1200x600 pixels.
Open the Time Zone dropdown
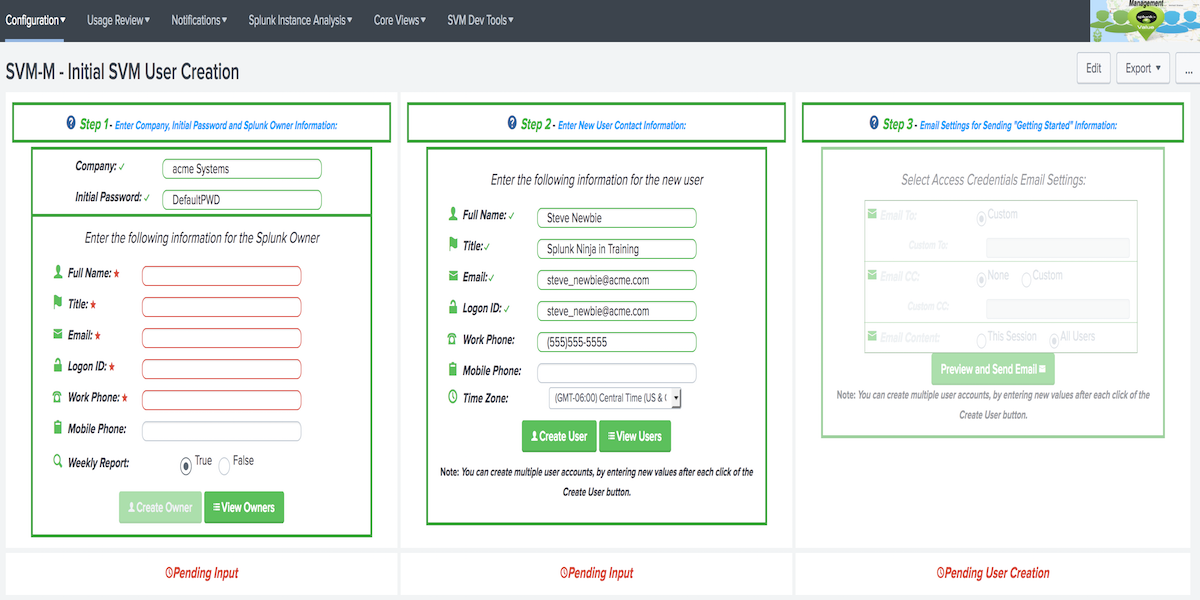tap(615, 398)
